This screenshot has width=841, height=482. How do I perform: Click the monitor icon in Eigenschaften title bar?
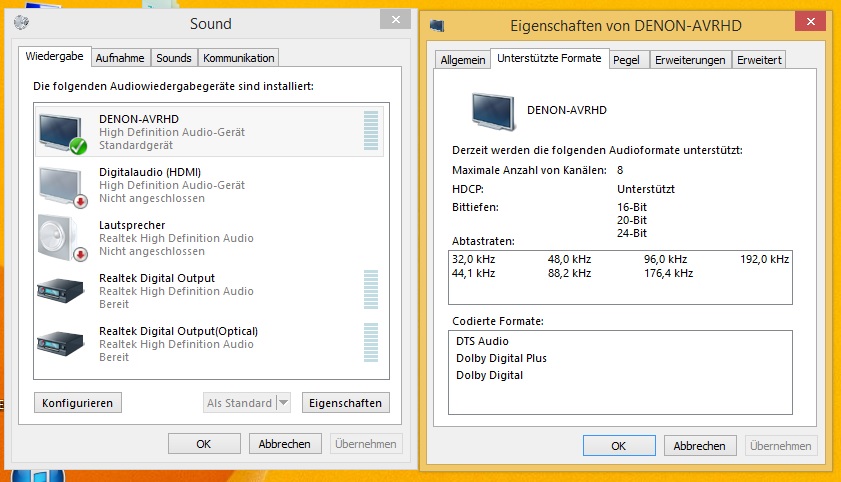(437, 25)
